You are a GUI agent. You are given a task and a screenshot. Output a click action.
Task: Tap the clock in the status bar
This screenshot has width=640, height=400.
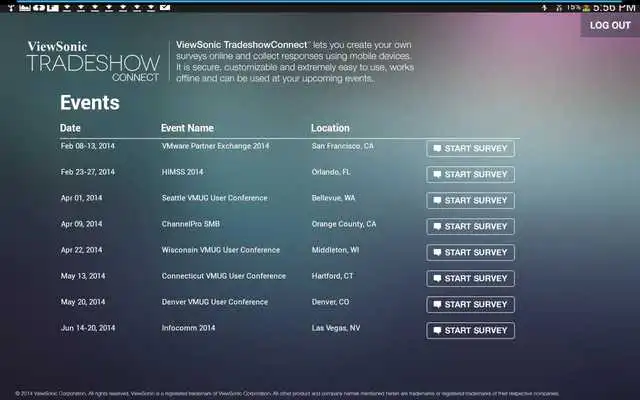[x=614, y=8]
